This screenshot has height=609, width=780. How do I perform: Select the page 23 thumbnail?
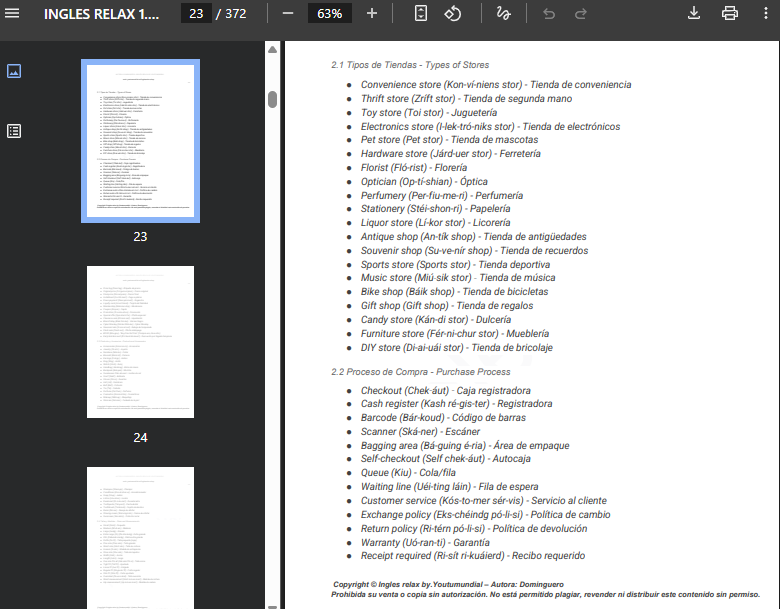140,141
